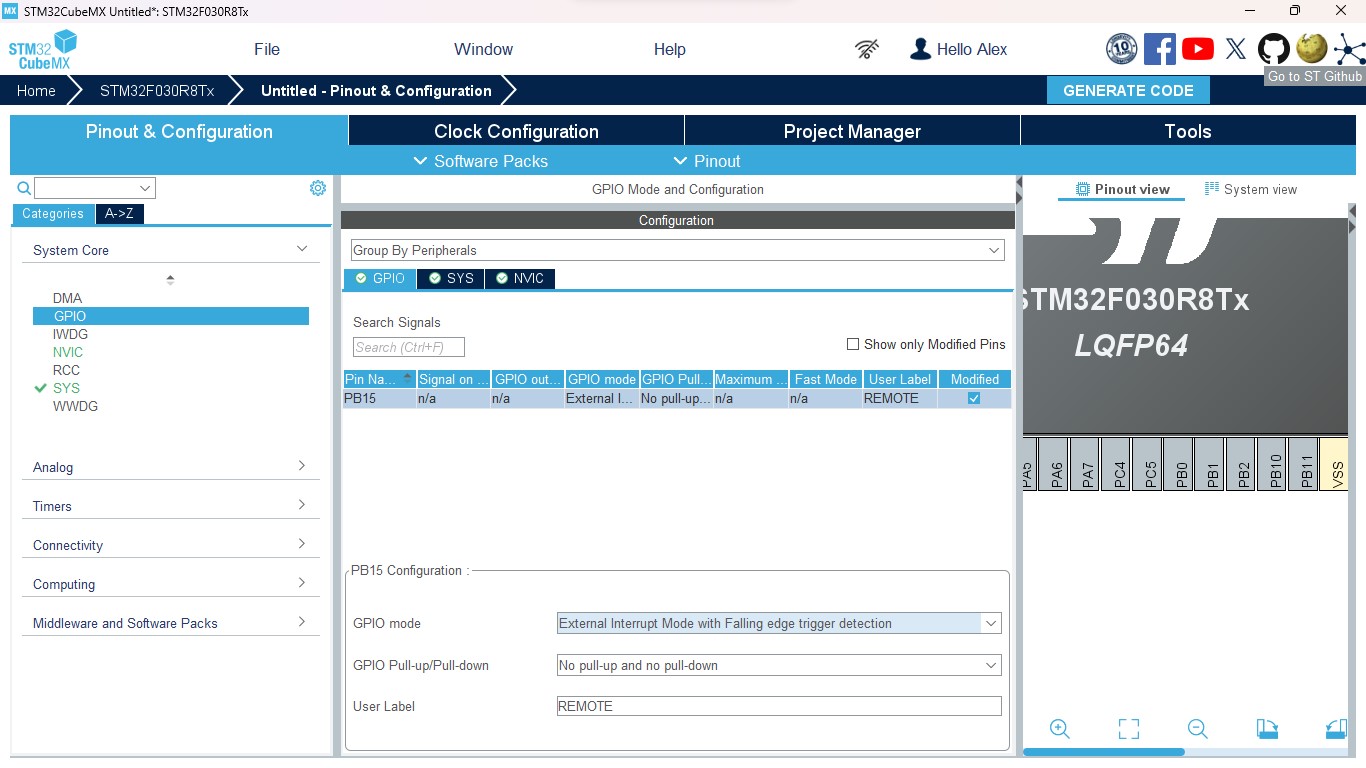The image size is (1366, 768).
Task: Select IWDG in System Core list
Action: click(x=70, y=334)
